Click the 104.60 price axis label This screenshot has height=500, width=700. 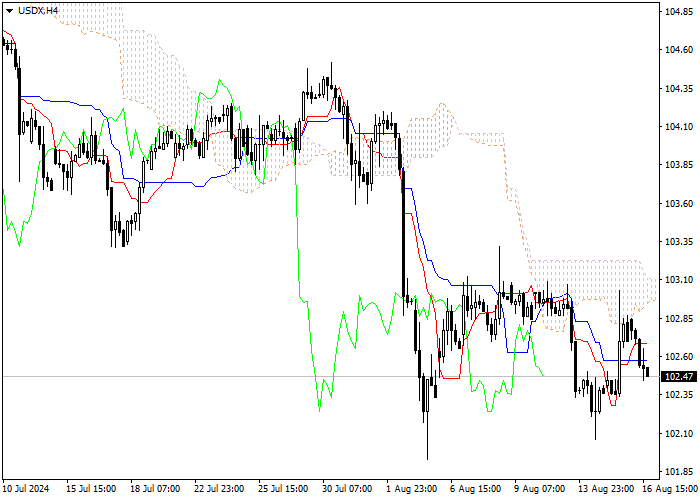click(x=679, y=50)
